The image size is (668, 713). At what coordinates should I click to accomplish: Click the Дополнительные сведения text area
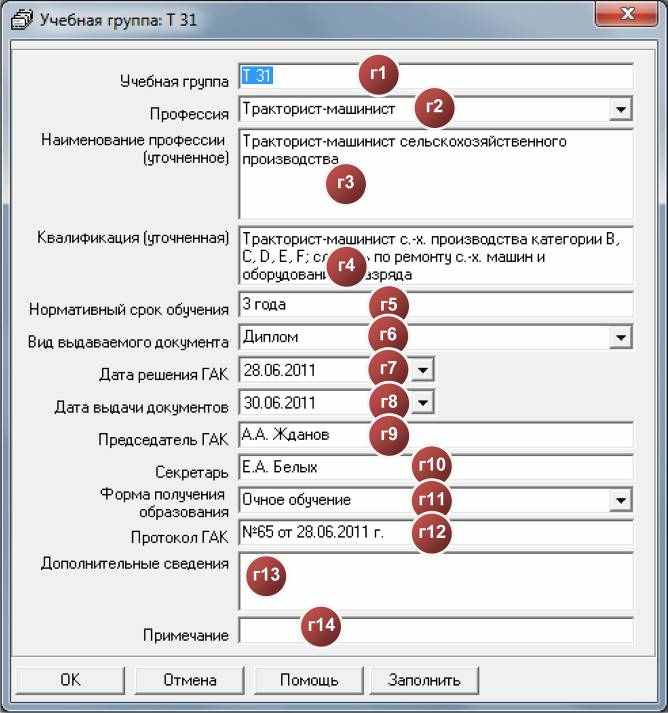(436, 582)
